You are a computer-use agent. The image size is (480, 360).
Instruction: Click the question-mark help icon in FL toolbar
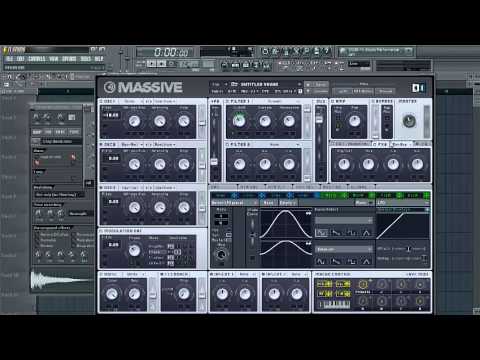(x=327, y=51)
